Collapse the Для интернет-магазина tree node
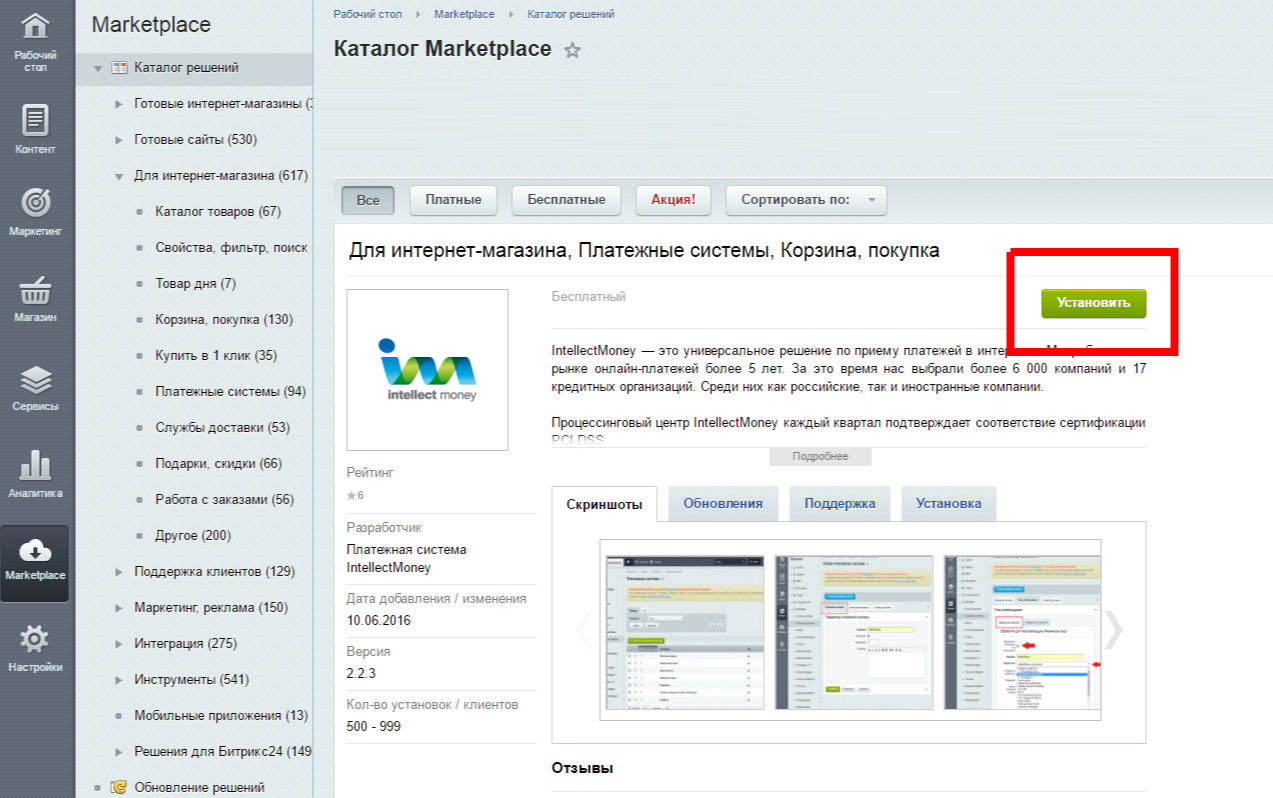1273x798 pixels. pyautogui.click(x=119, y=176)
